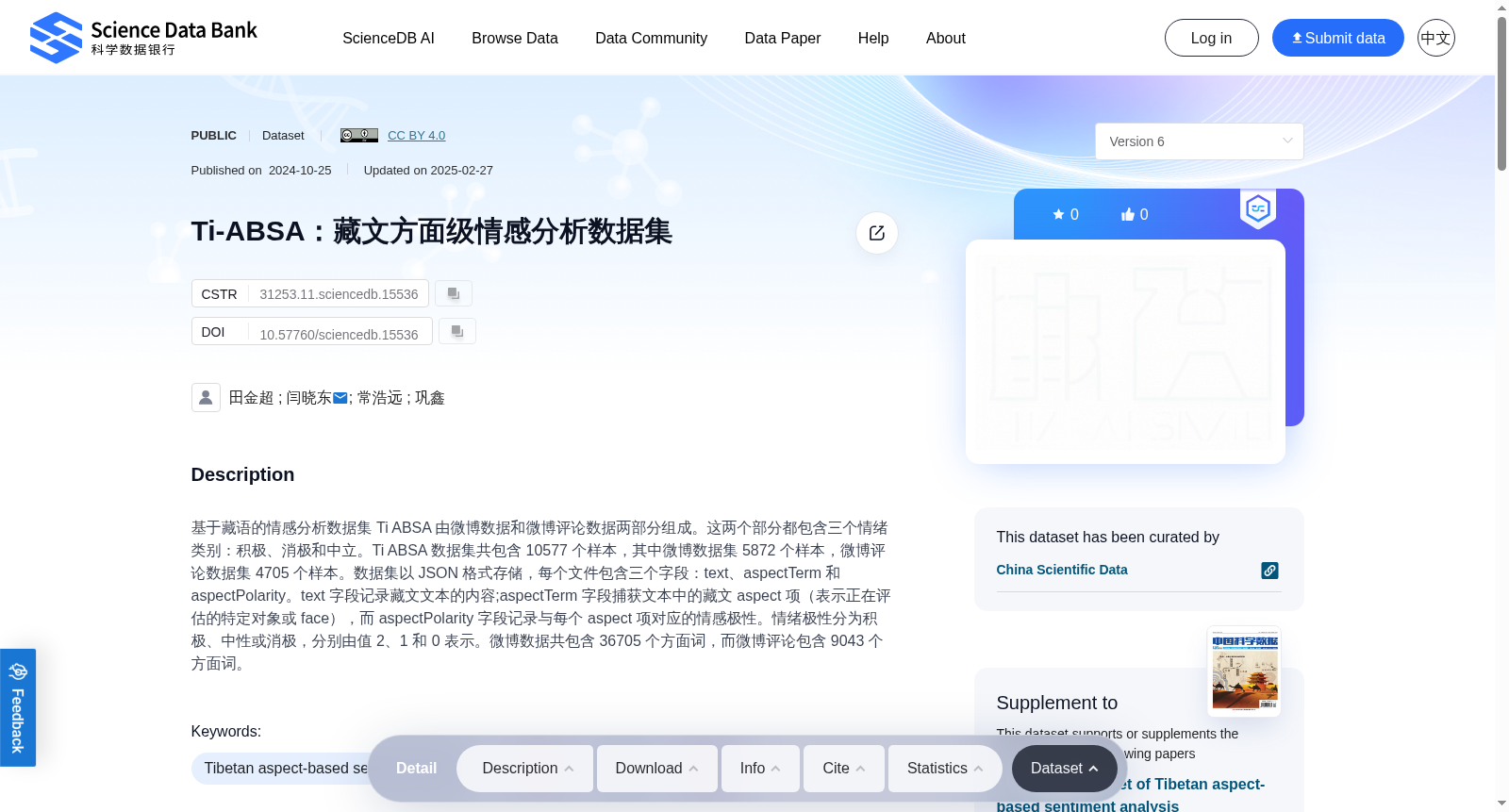The width and height of the screenshot is (1509, 812).
Task: Expand the Info section menu
Action: click(x=760, y=769)
